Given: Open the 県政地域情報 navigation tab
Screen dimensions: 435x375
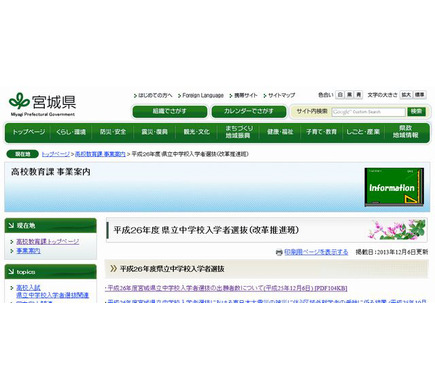Looking at the screenshot, I should click(406, 132).
